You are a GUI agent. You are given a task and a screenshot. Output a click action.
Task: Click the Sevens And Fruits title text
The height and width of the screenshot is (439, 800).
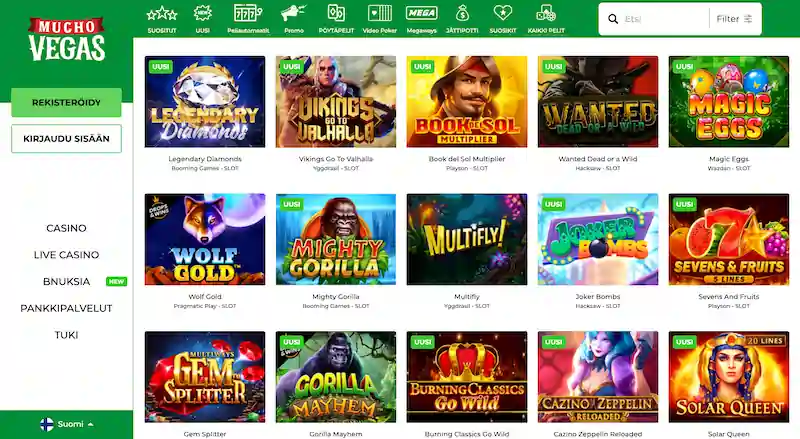729,297
